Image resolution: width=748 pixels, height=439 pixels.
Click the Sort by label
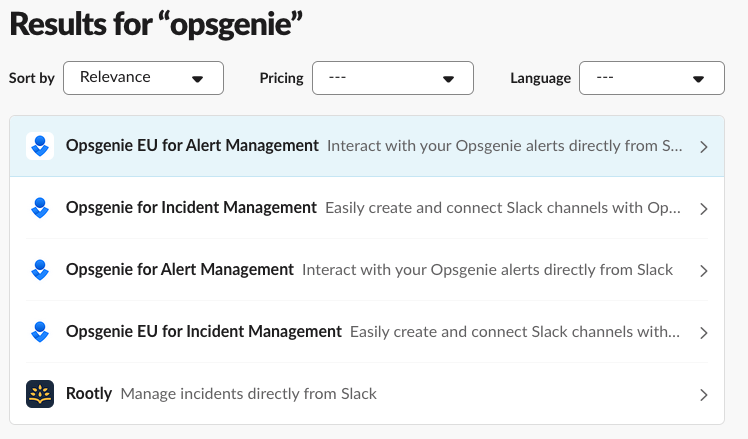tap(32, 78)
